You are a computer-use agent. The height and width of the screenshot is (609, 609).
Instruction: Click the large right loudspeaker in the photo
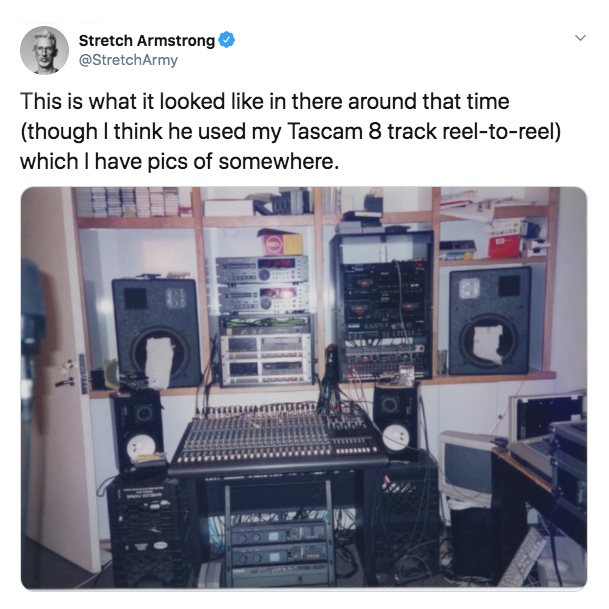click(x=490, y=321)
